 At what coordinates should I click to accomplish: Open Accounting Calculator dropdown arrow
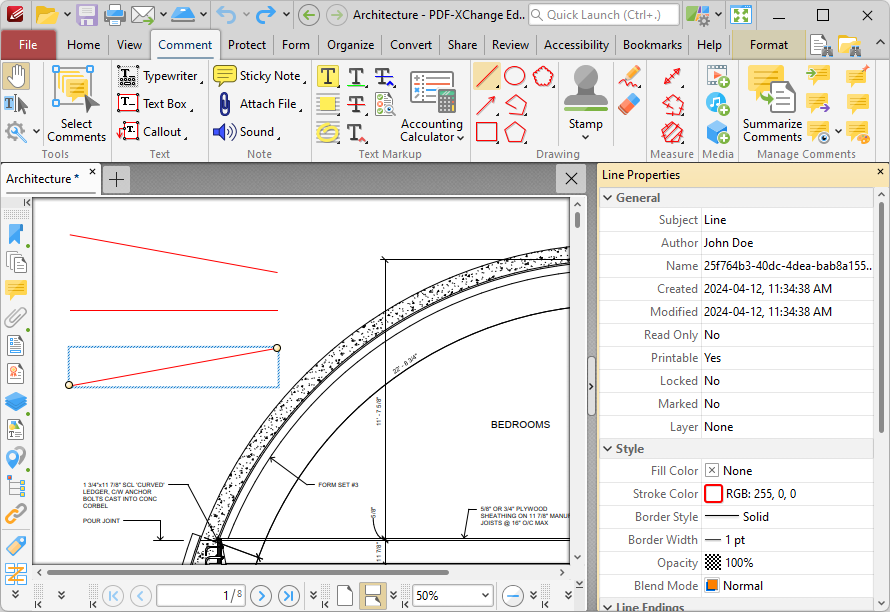pos(460,137)
